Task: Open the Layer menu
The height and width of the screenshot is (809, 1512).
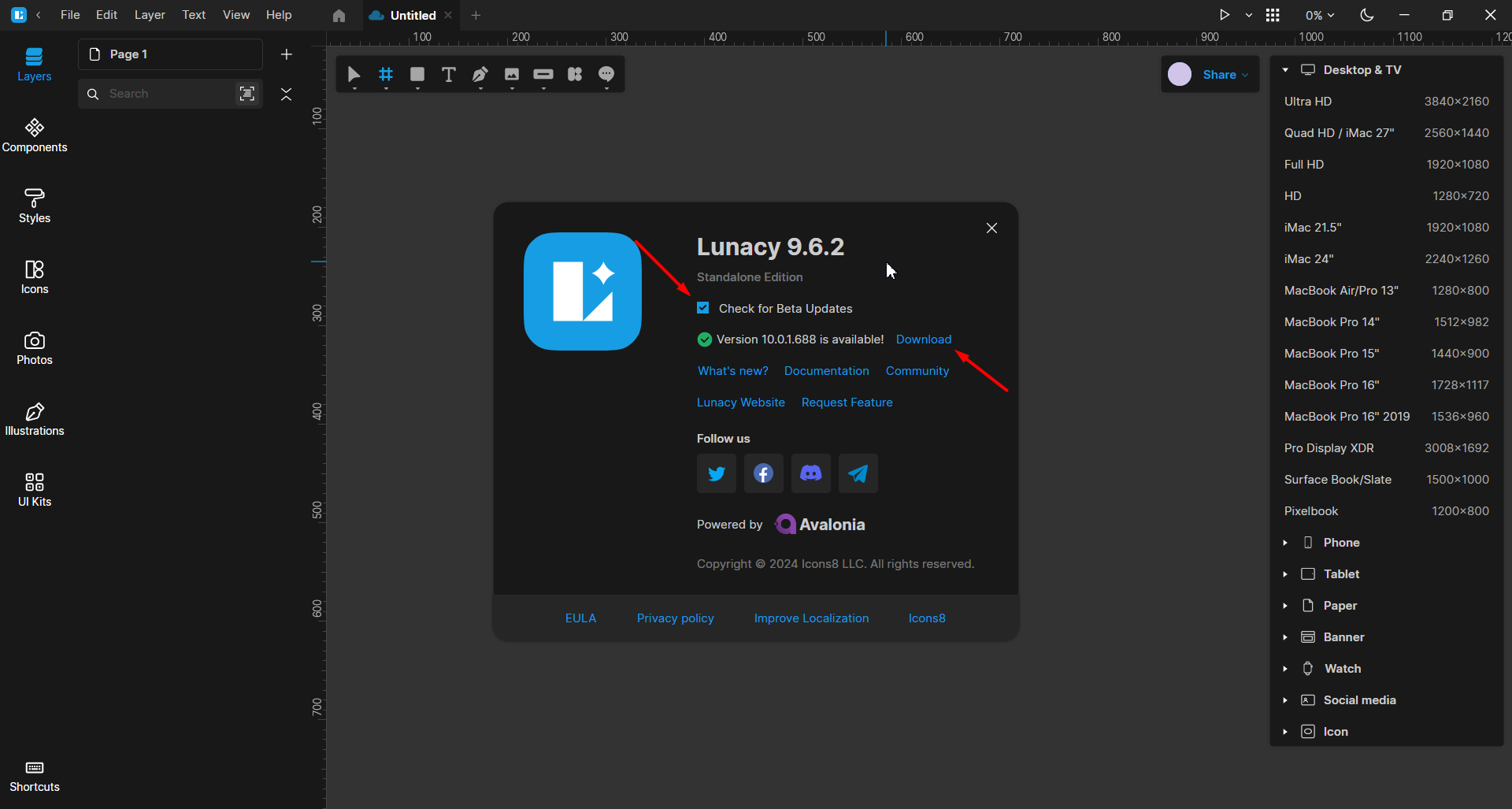Action: pyautogui.click(x=150, y=15)
